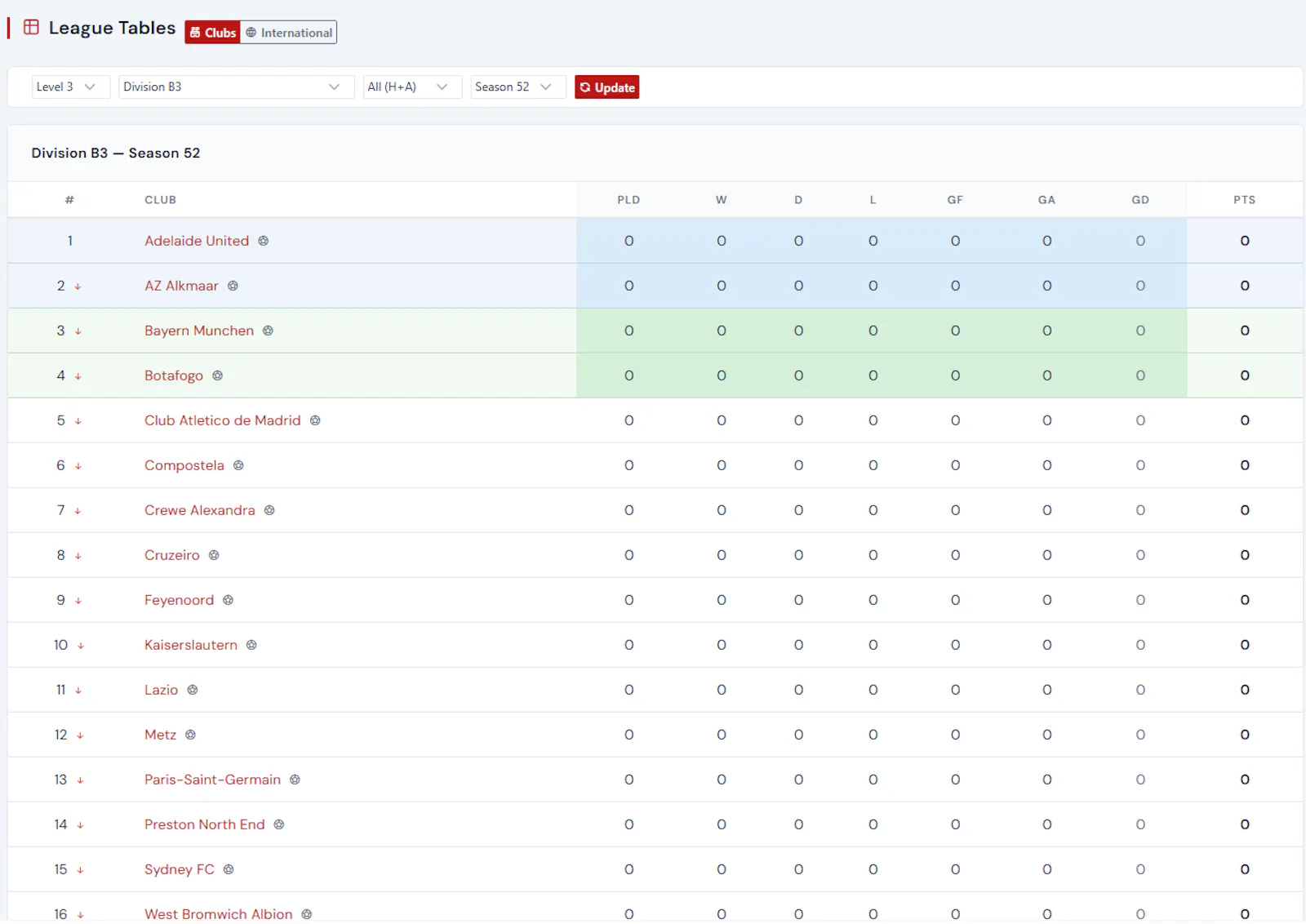Click the ball icon beside Adelaide United
Viewport: 1306px width, 924px height.
point(264,241)
